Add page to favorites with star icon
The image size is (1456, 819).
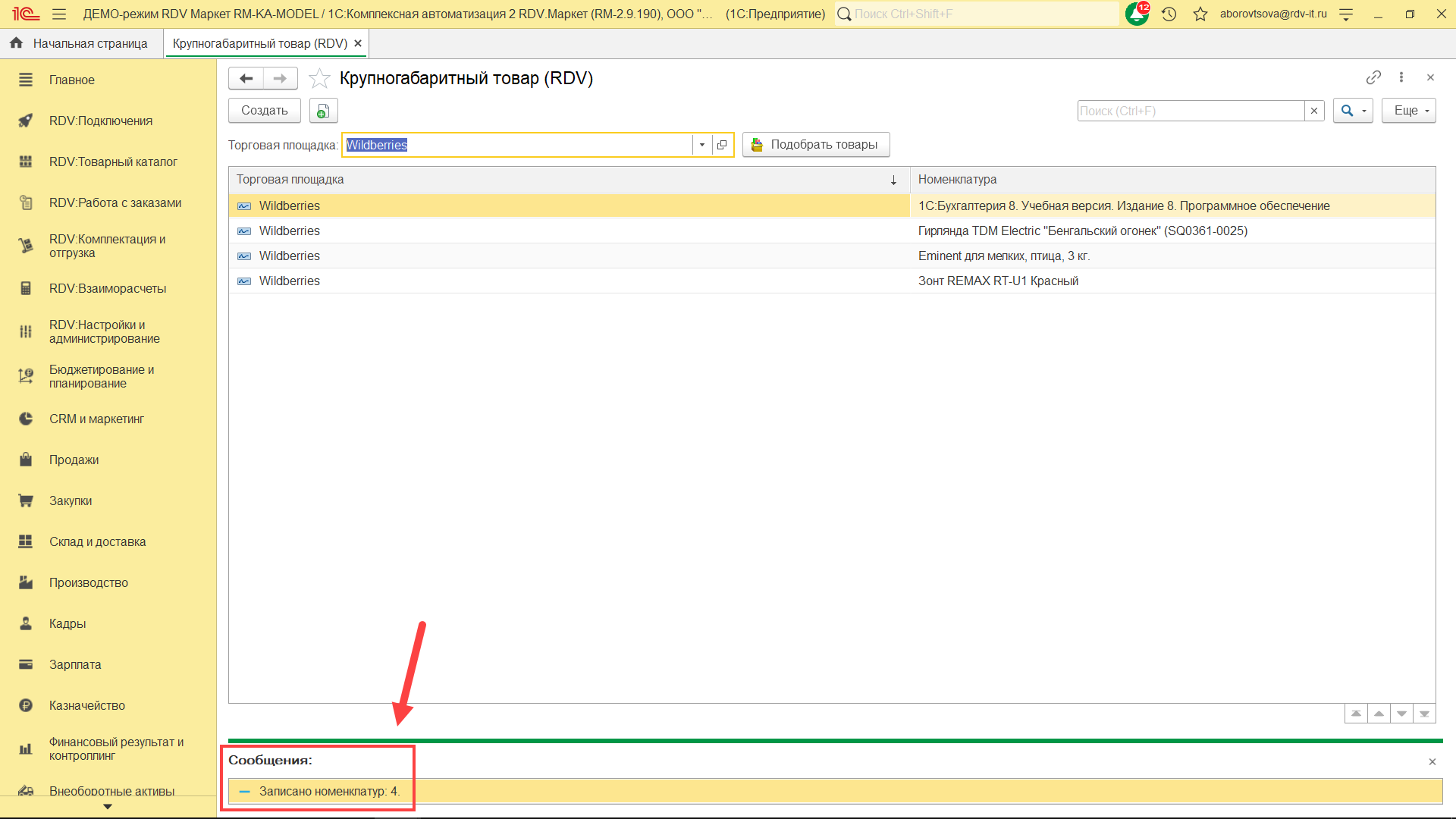(319, 78)
